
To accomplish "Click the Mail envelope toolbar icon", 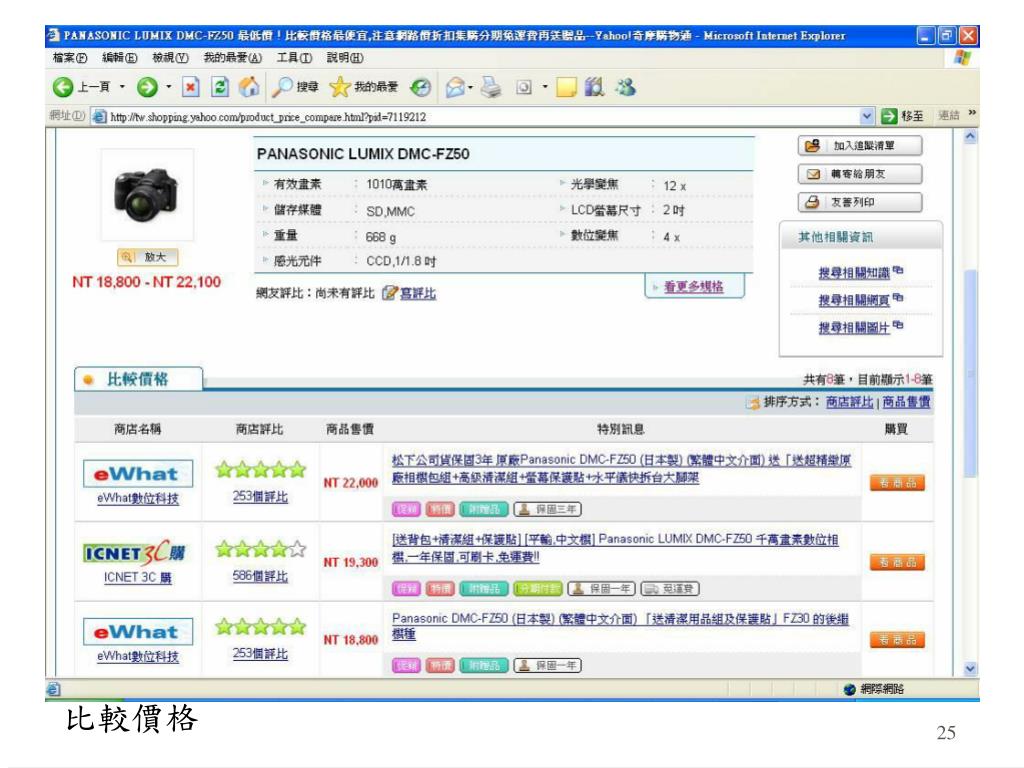I will point(455,87).
